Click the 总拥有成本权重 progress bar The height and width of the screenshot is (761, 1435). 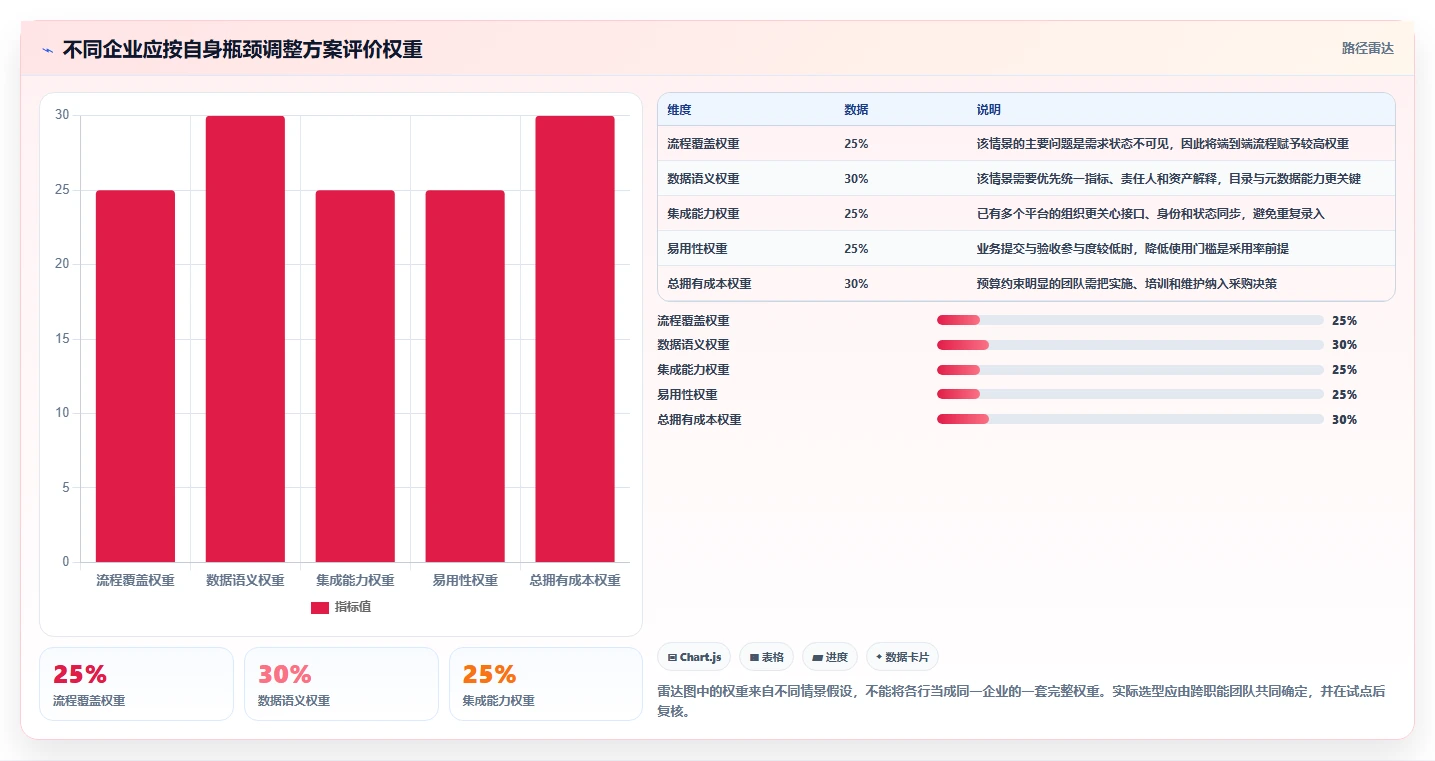point(1130,419)
